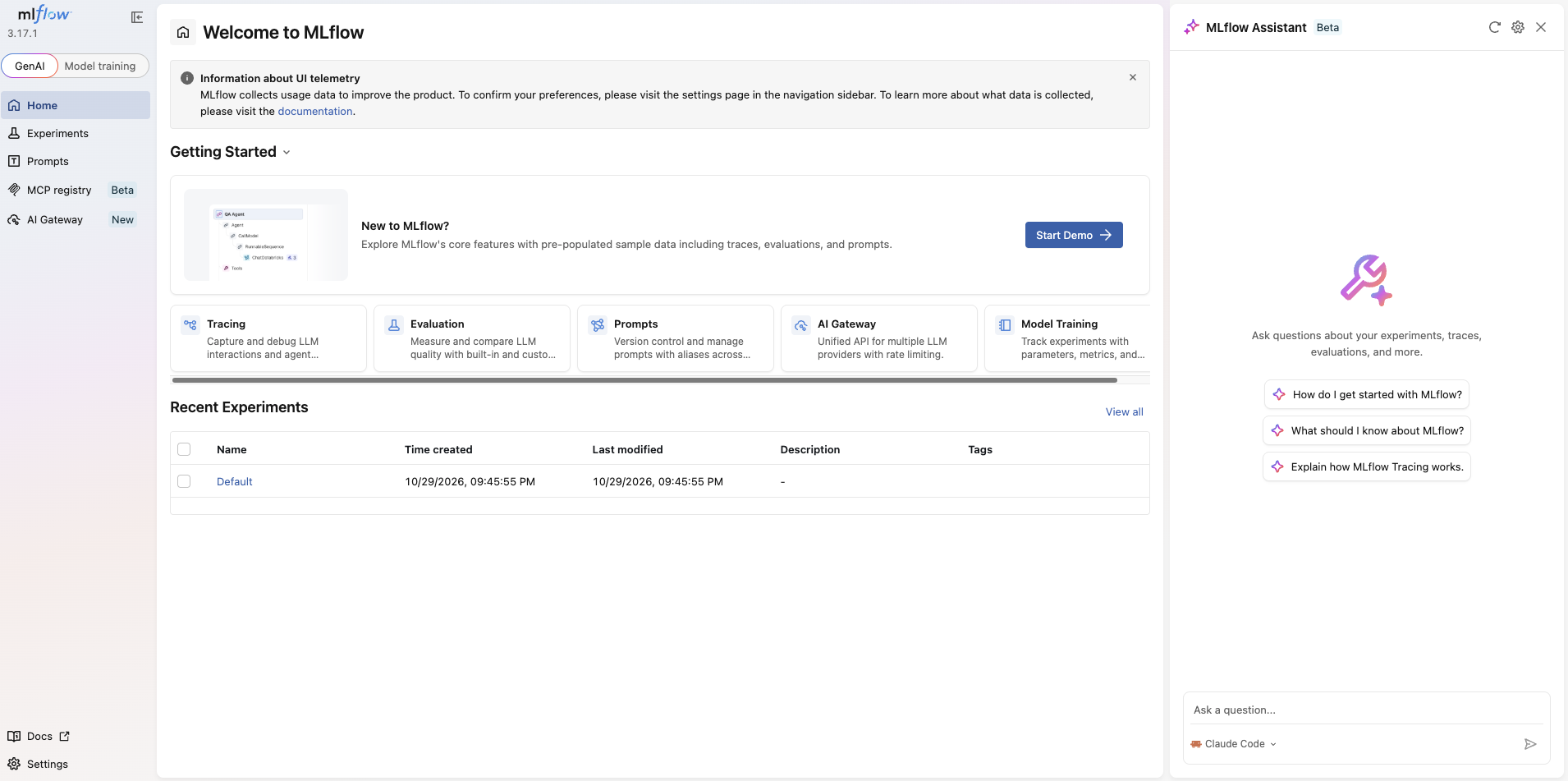
Task: Click the info icon in telemetry banner
Action: pos(187,78)
